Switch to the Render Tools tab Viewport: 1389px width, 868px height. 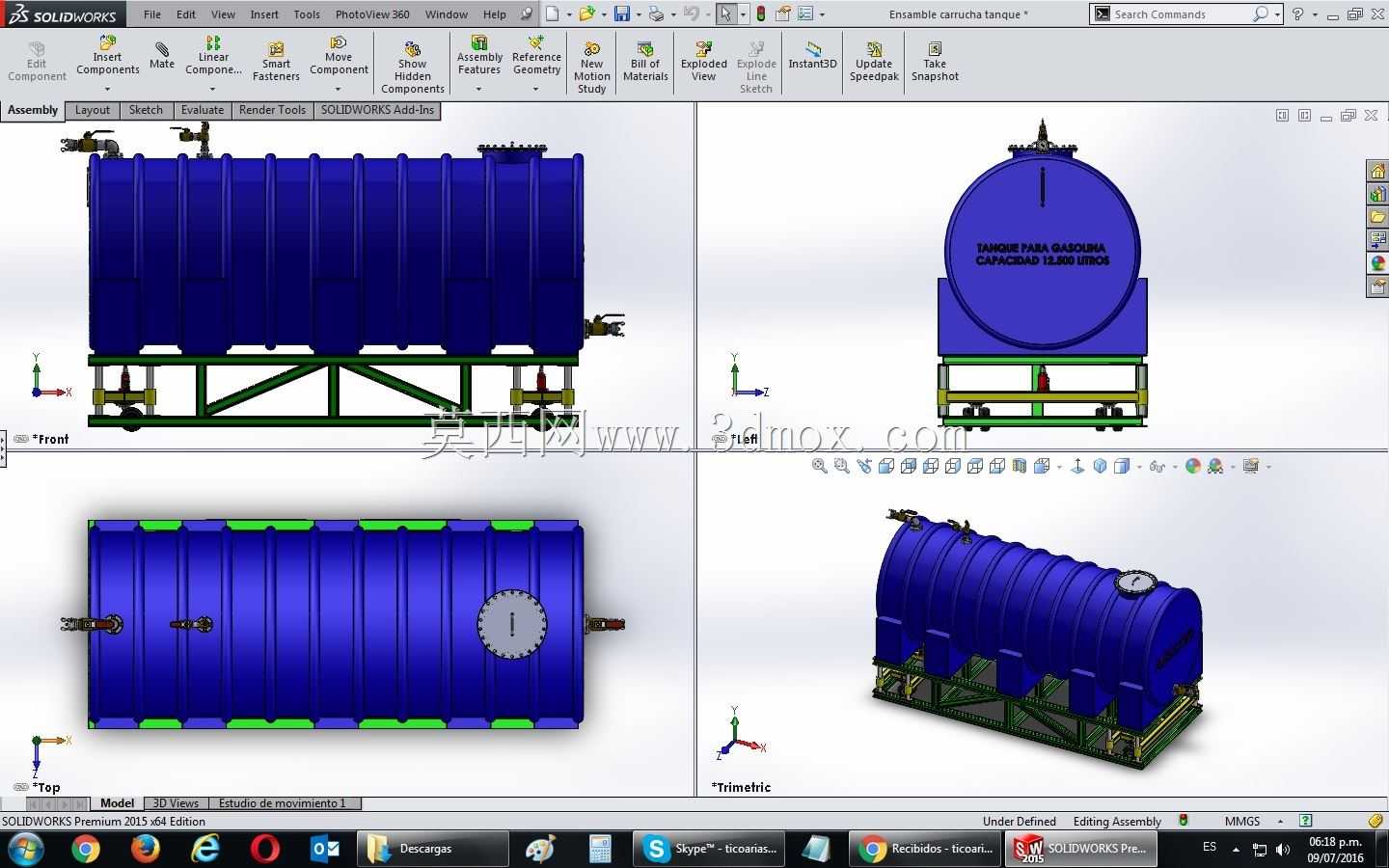click(272, 110)
